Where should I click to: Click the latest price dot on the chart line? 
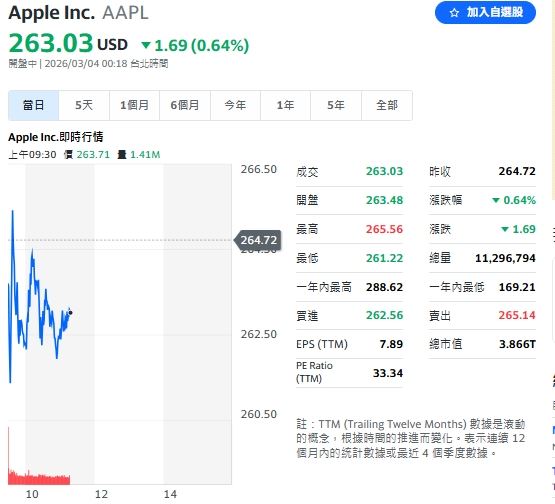70,313
